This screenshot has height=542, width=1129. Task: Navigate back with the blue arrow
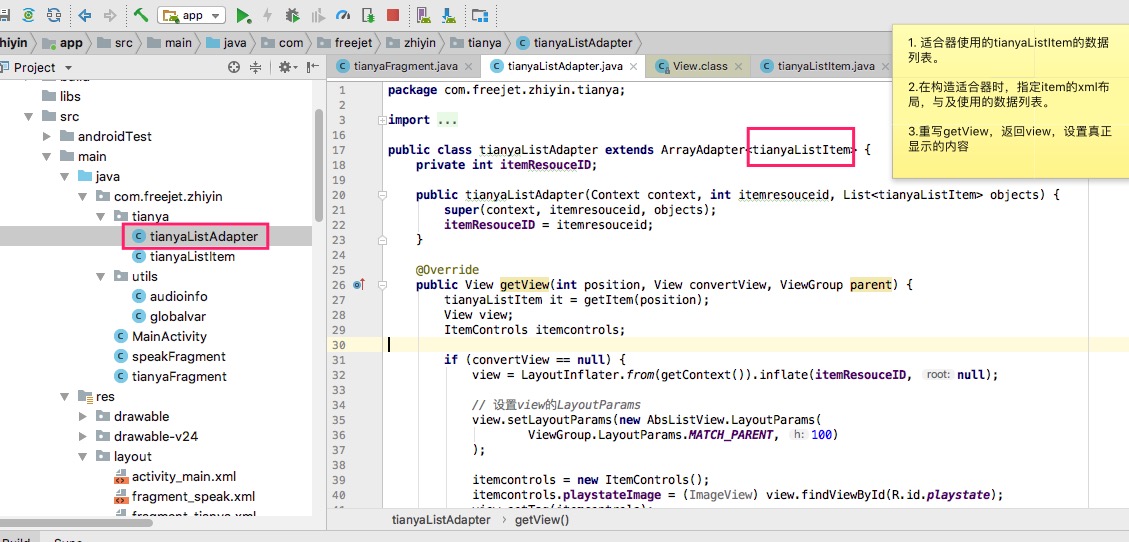[x=85, y=15]
